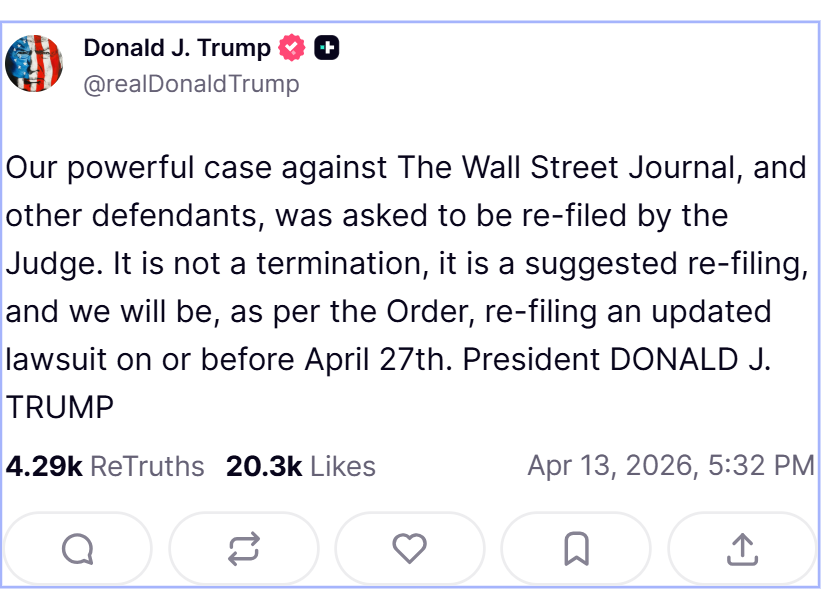Click the black plus badge beside the name

click(x=326, y=47)
